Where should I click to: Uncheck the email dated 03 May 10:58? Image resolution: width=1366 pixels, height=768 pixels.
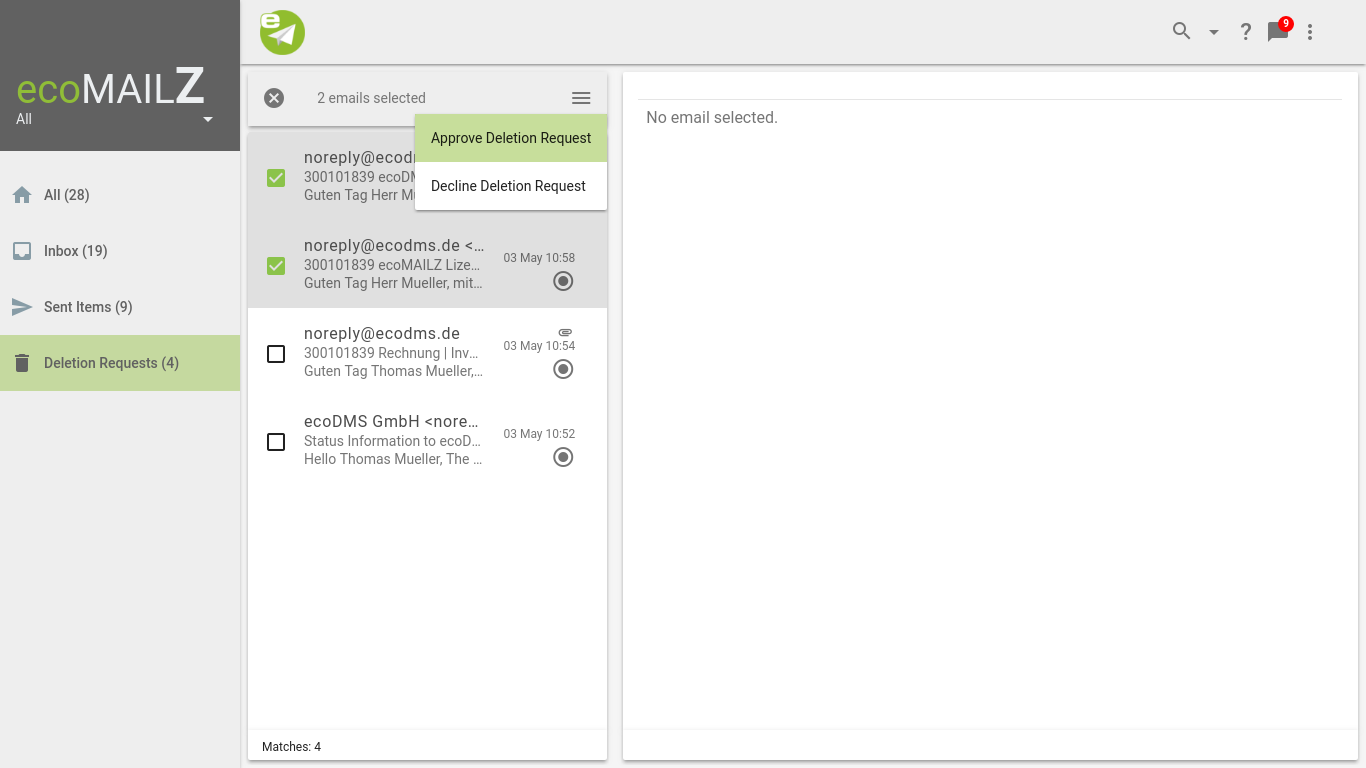(x=276, y=266)
